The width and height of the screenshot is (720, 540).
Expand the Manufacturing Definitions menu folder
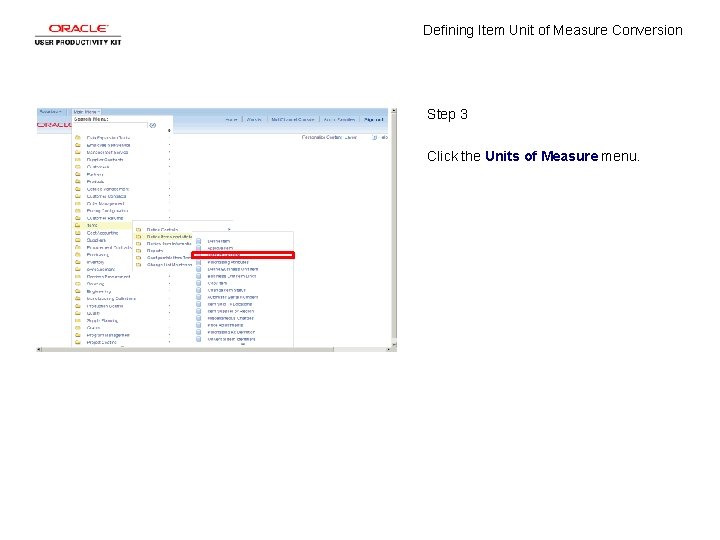tap(111, 298)
